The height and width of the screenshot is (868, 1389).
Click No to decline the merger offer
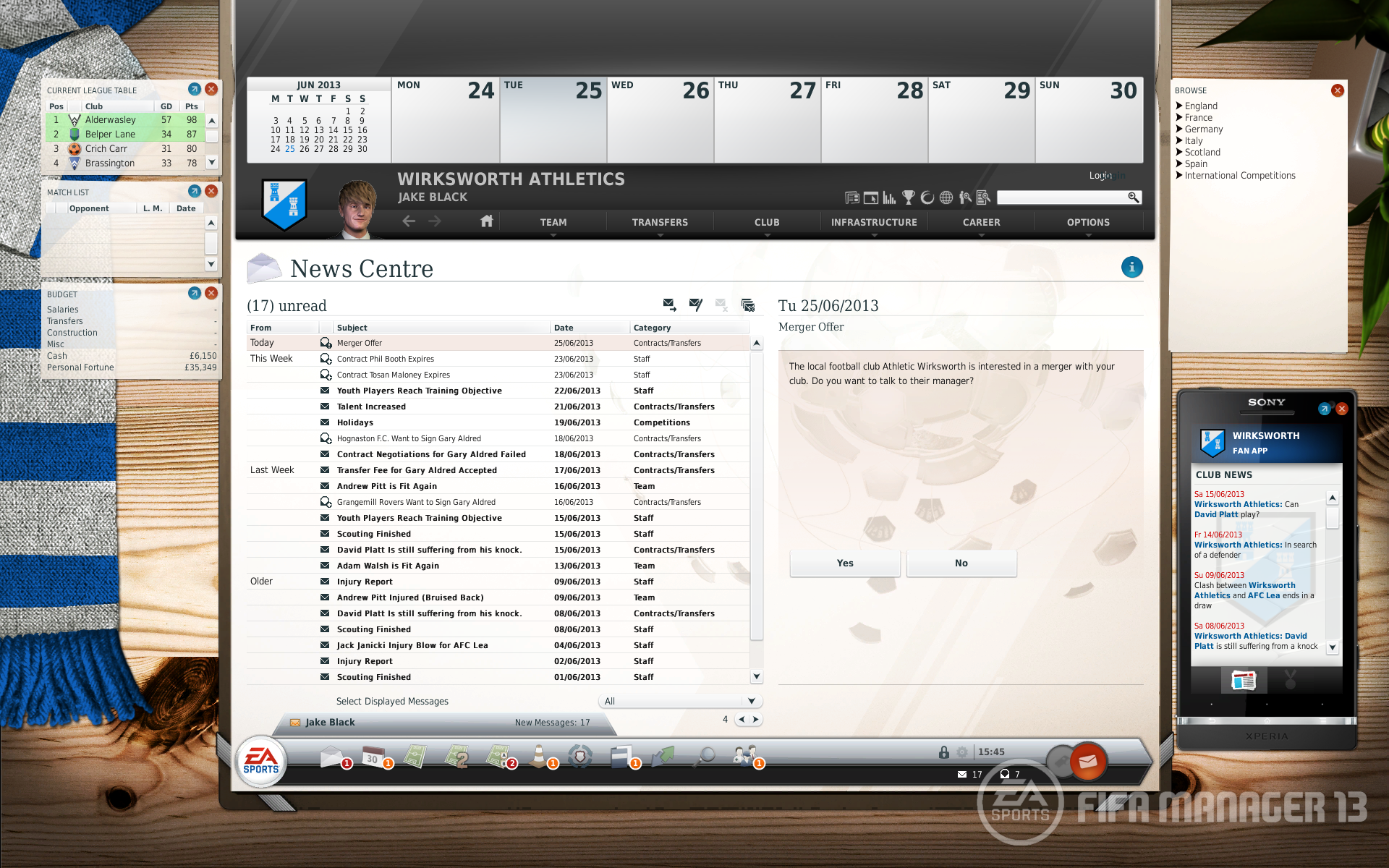pyautogui.click(x=961, y=563)
